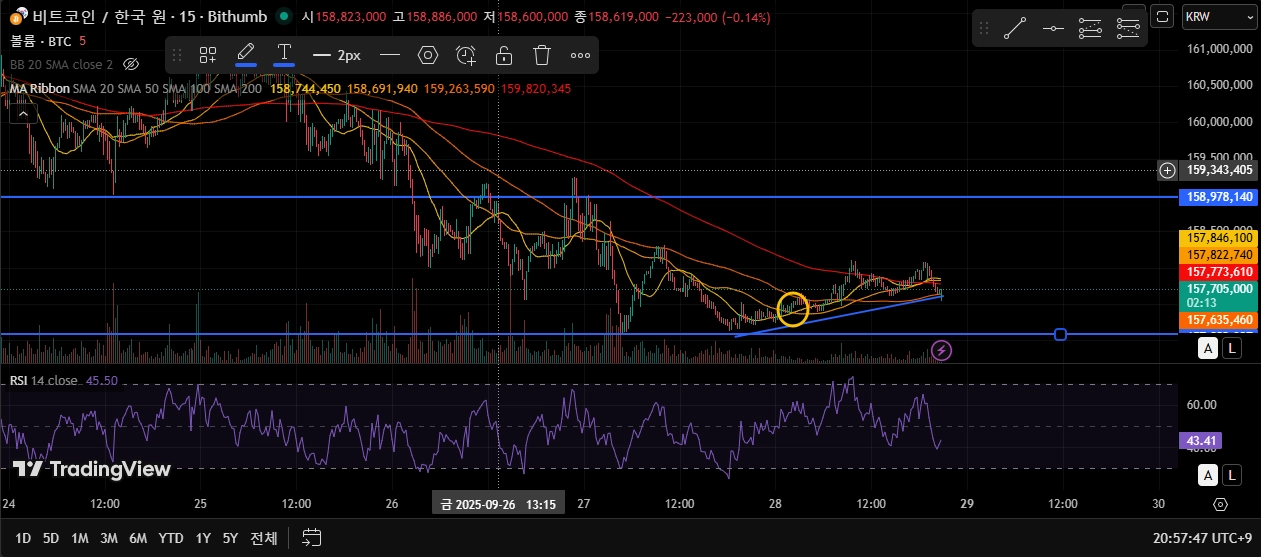Image resolution: width=1261 pixels, height=557 pixels.
Task: Collapse the indicator legend with chevron
Action: [x=23, y=113]
